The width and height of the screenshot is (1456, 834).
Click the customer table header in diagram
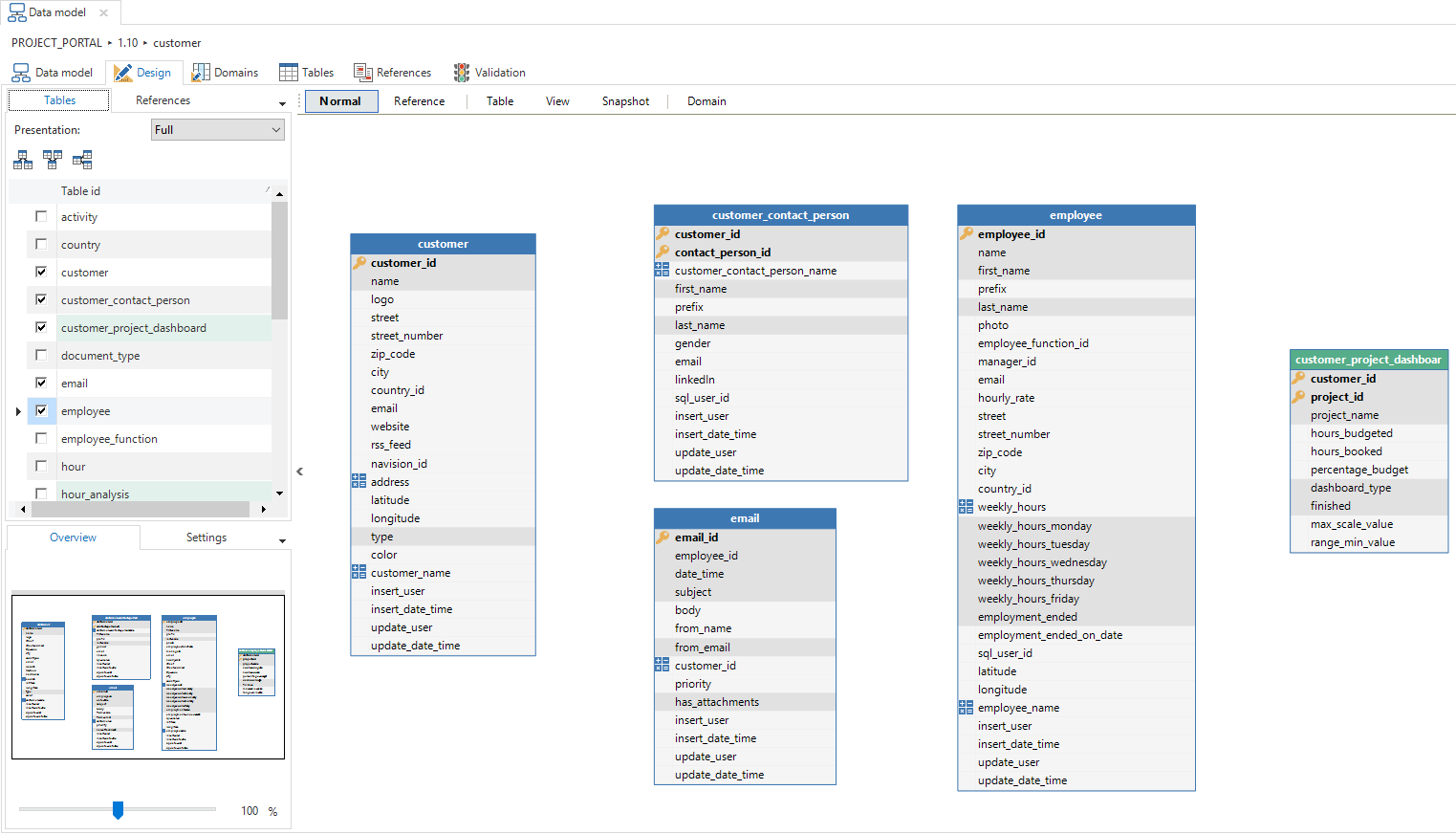point(443,244)
